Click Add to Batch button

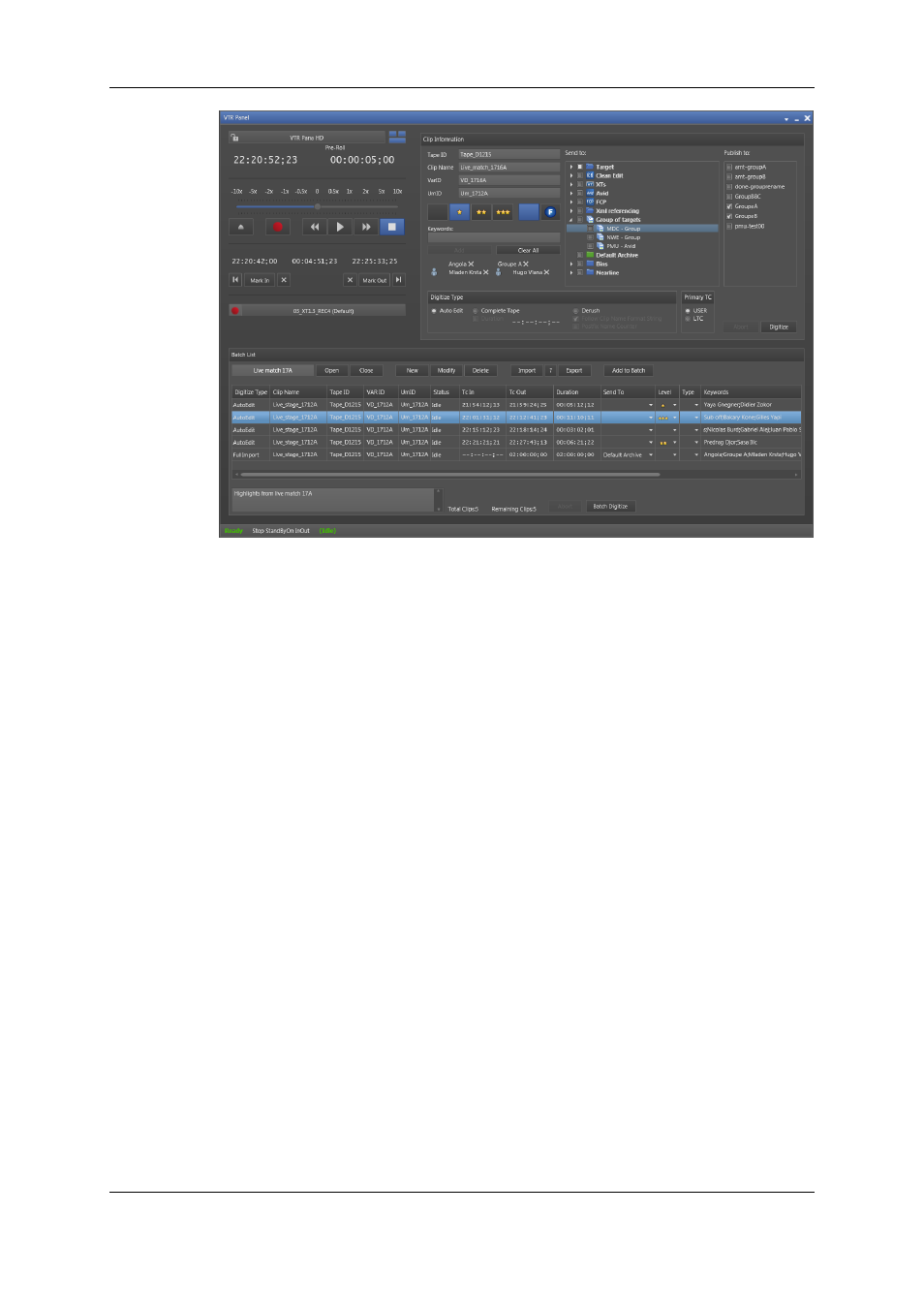tap(629, 370)
